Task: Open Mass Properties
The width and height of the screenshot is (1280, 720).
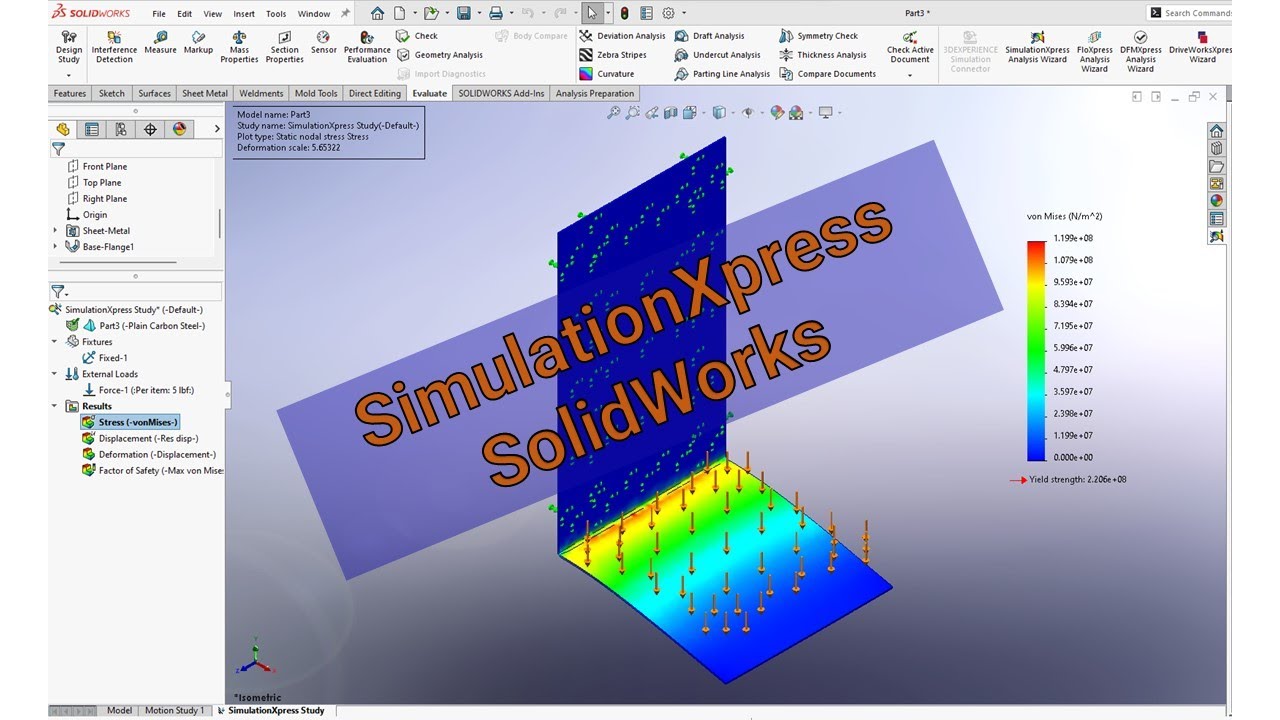Action: coord(239,47)
